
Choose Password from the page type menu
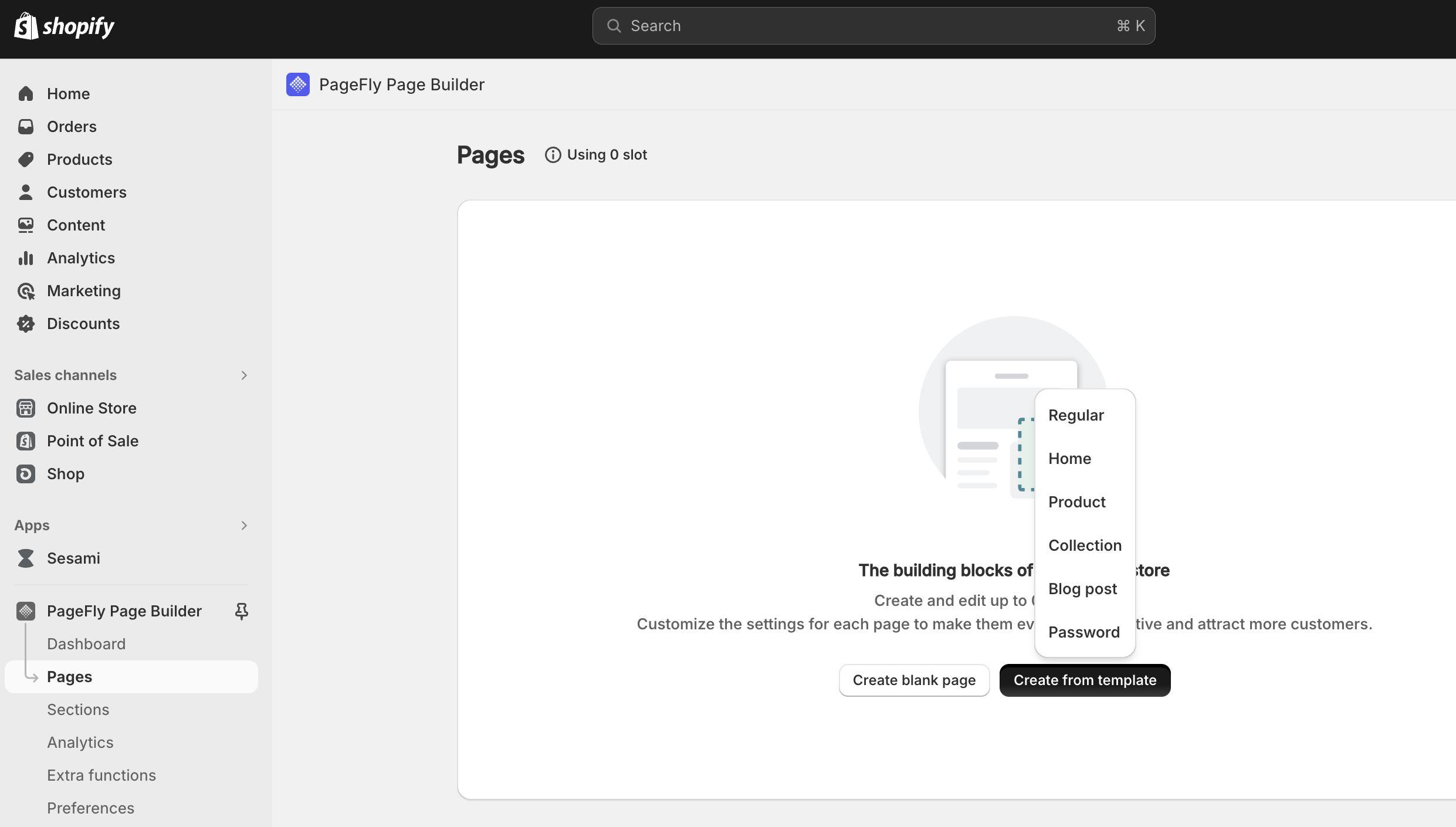pos(1085,632)
